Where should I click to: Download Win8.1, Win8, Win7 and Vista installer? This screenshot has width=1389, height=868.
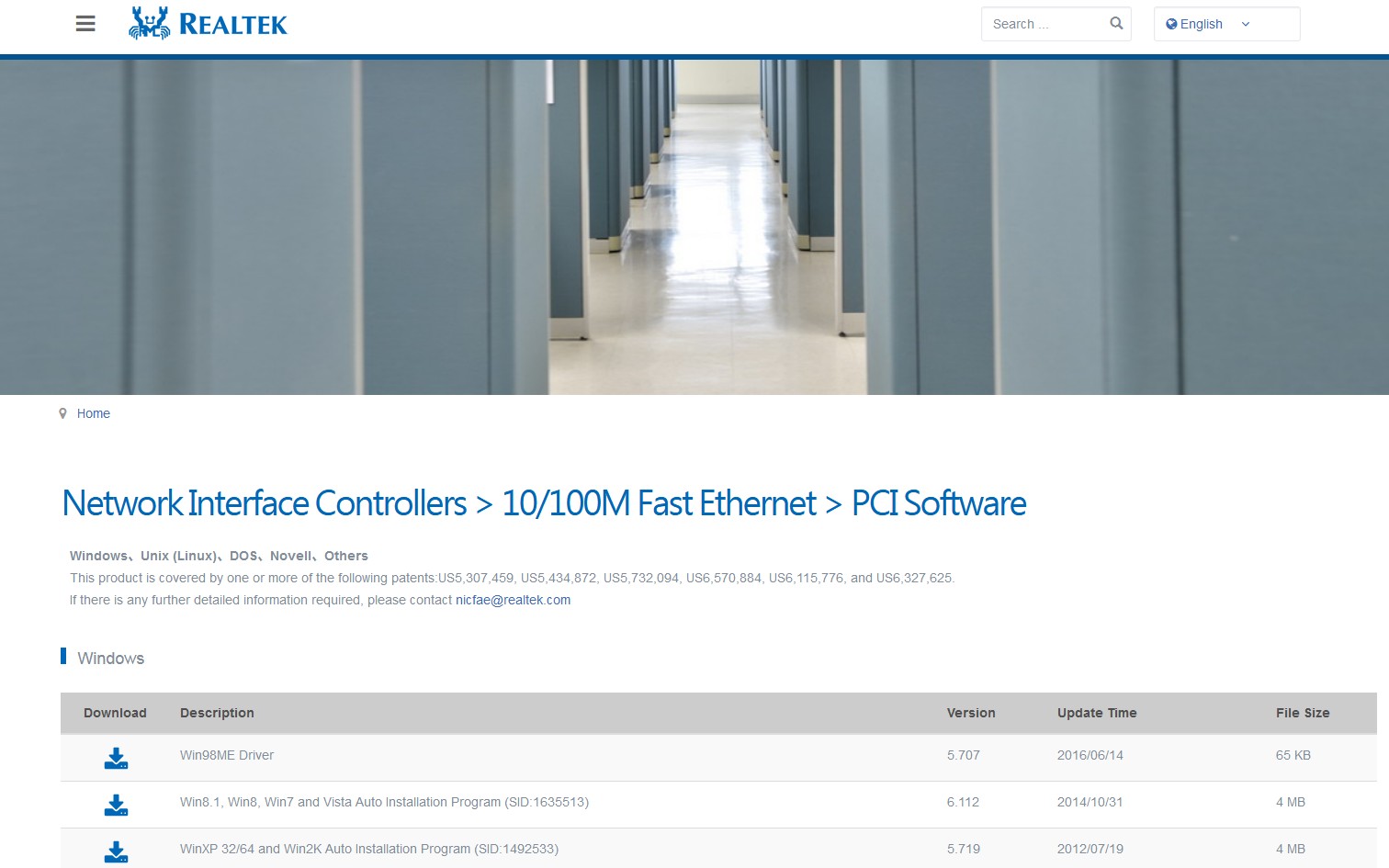click(116, 805)
